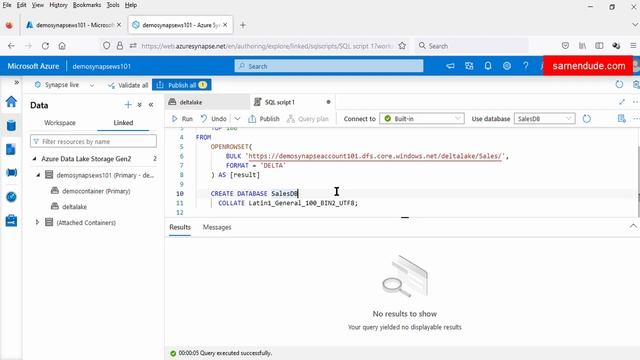Viewport: 640px width, 360px height.
Task: Click Publish all button
Action: [182, 85]
